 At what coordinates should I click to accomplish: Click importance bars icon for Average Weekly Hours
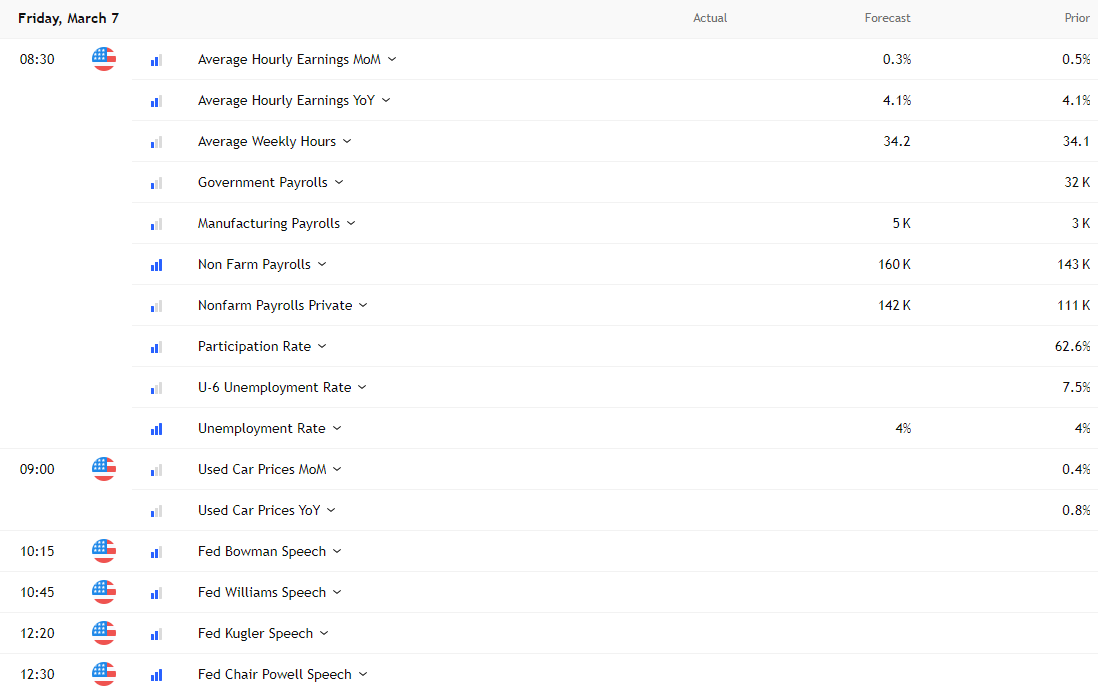156,142
